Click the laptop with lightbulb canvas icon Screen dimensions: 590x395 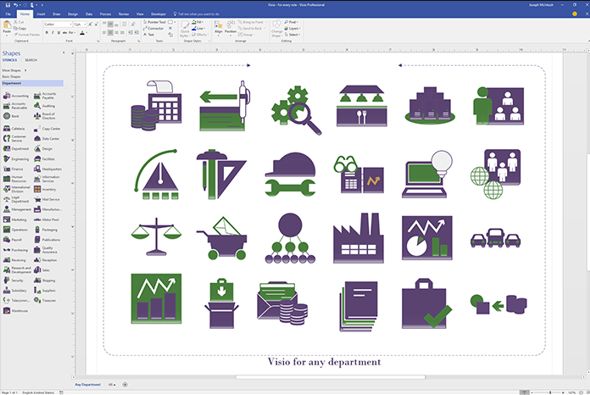click(427, 174)
